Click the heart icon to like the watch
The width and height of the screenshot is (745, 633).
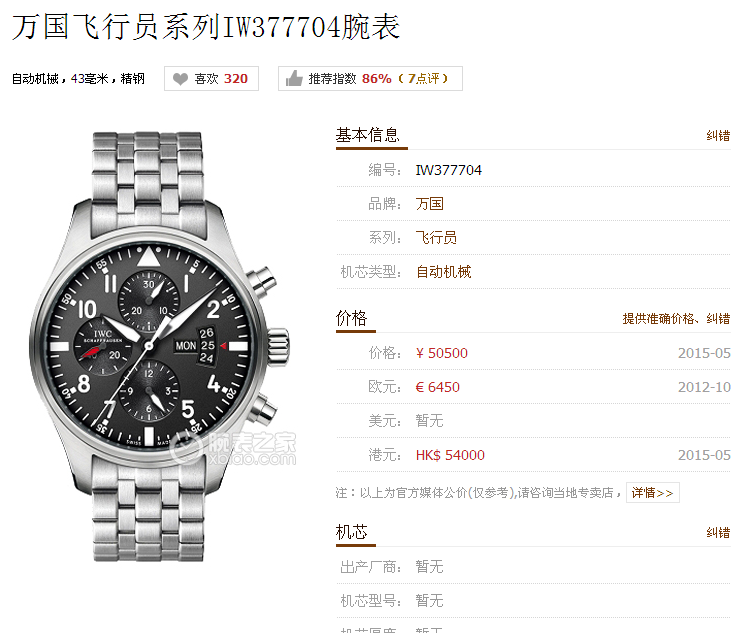tap(180, 79)
